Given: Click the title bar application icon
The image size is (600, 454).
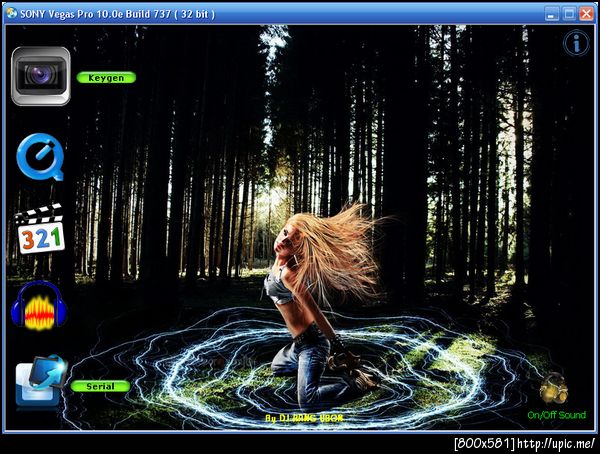Looking at the screenshot, I should [x=12, y=13].
